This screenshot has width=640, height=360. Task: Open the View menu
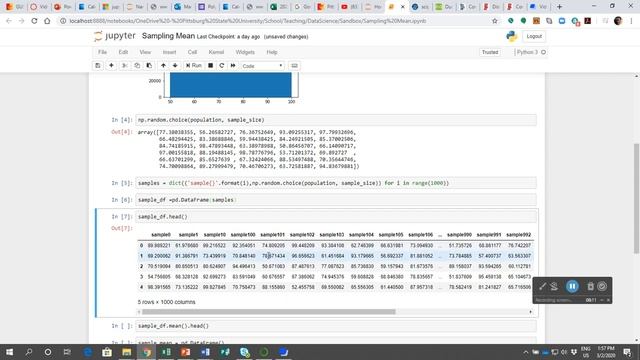tap(145, 52)
